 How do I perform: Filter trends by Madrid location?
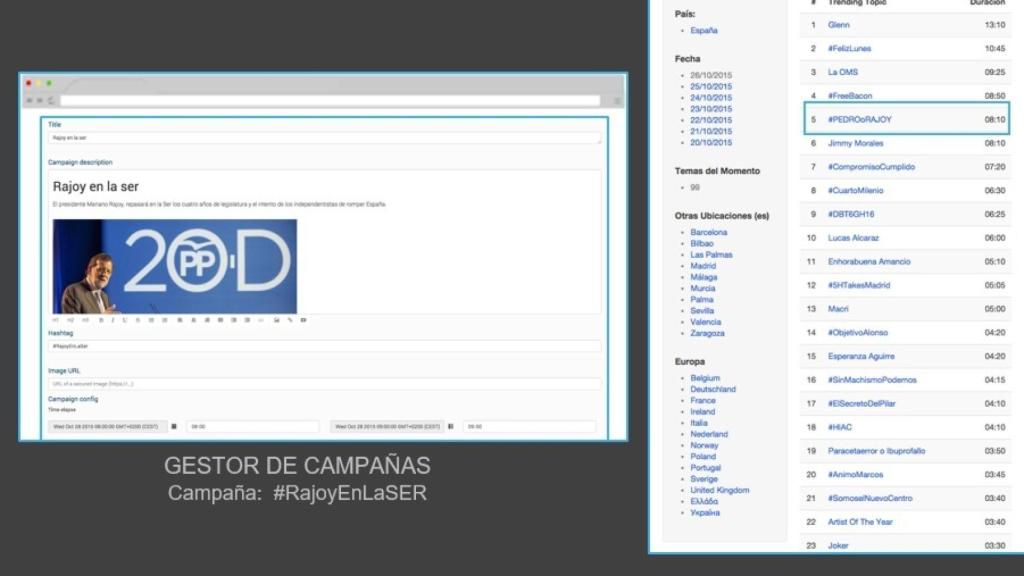(x=704, y=265)
